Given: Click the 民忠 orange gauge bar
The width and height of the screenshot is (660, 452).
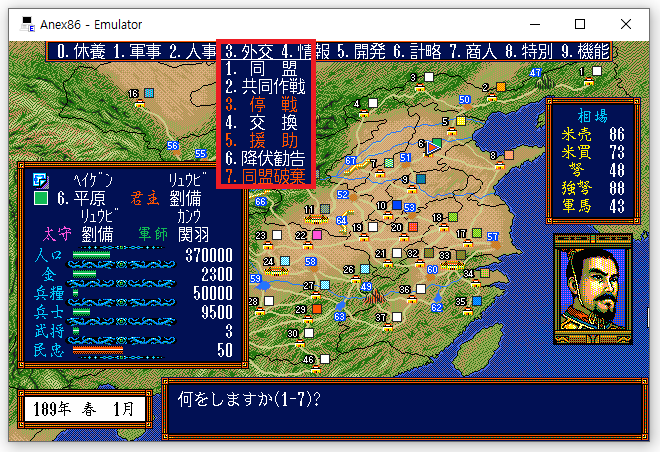Looking at the screenshot, I should [98, 350].
